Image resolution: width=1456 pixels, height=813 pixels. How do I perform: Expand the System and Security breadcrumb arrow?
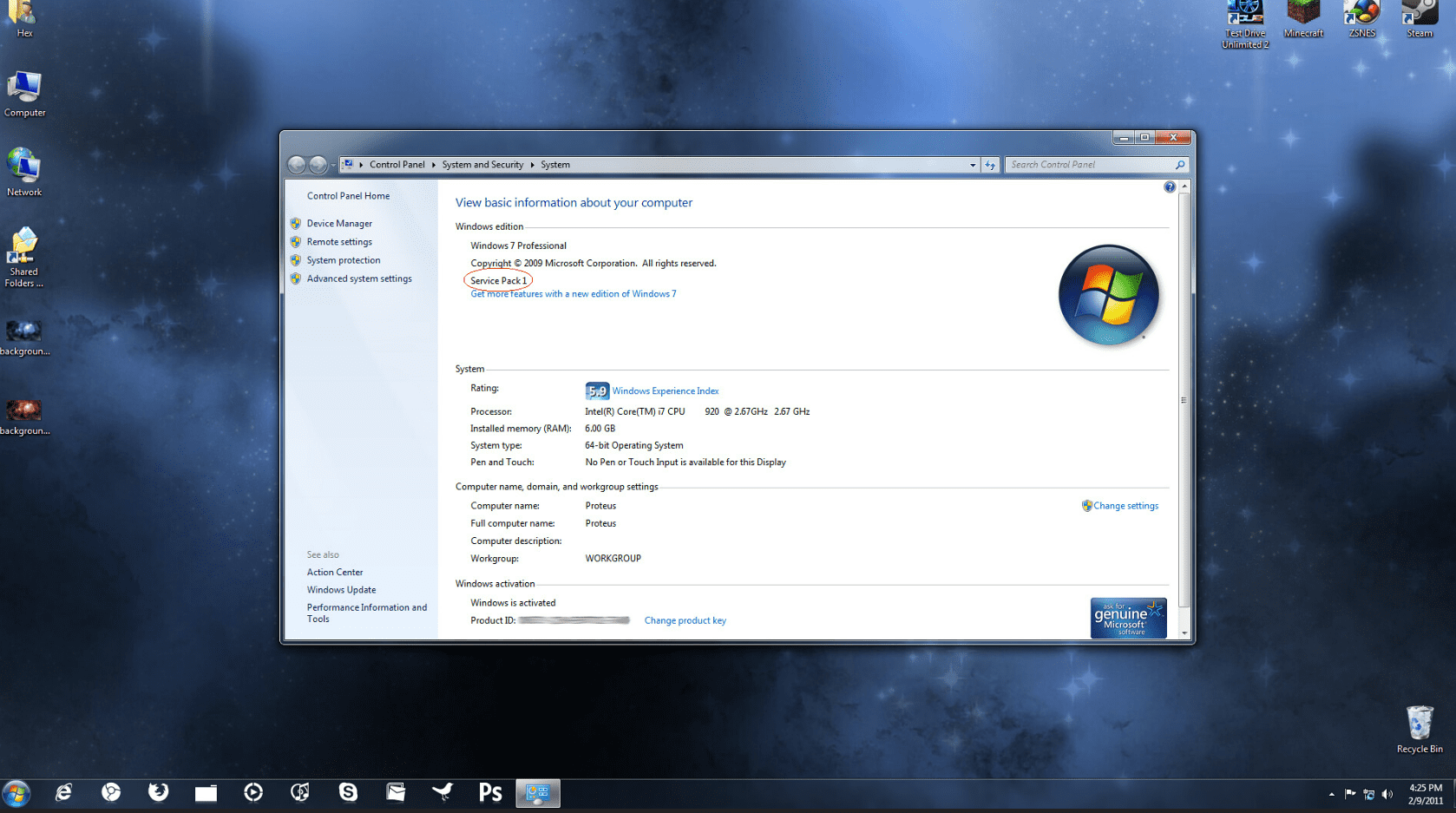point(532,165)
